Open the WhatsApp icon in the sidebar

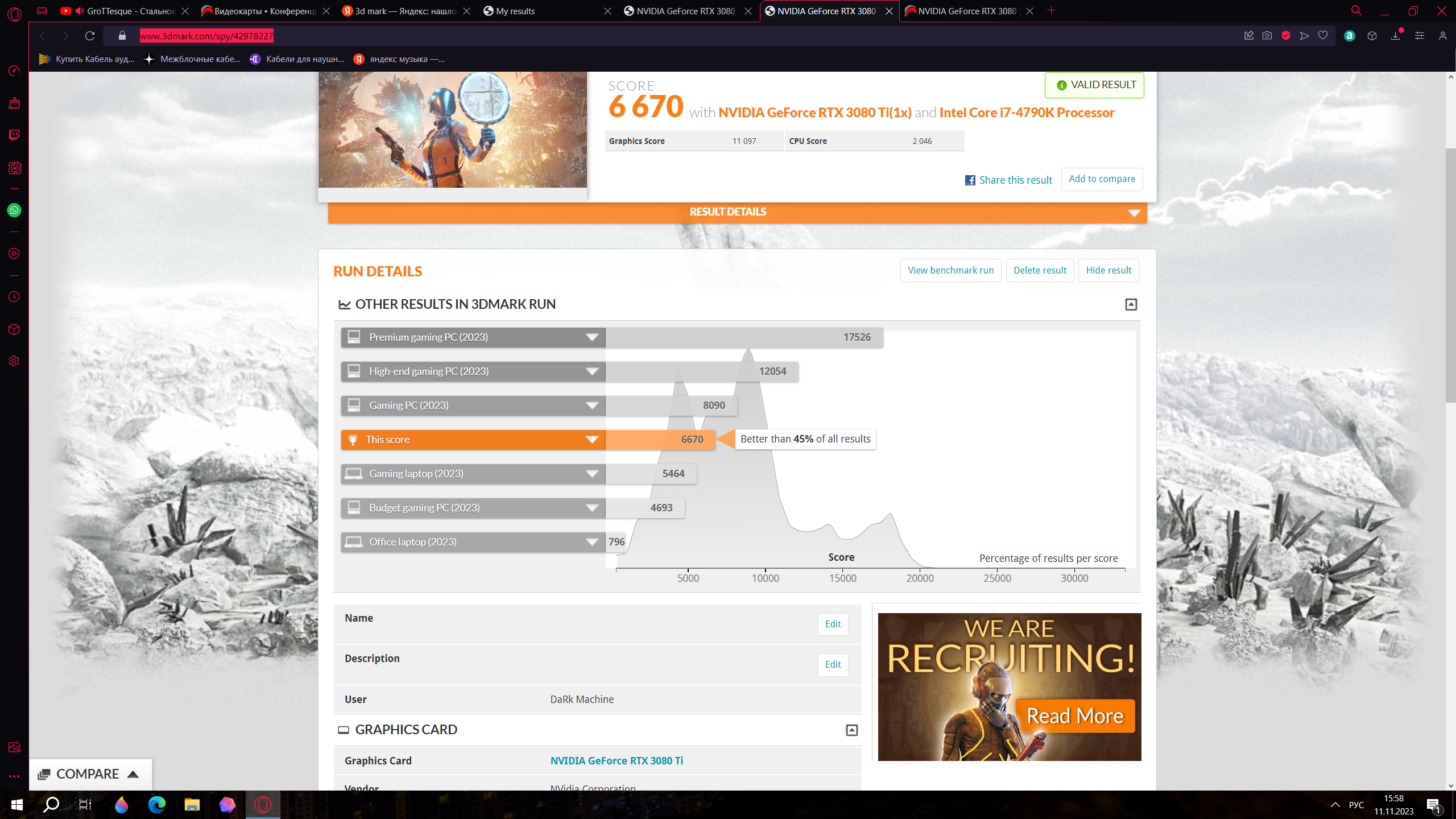(x=14, y=210)
